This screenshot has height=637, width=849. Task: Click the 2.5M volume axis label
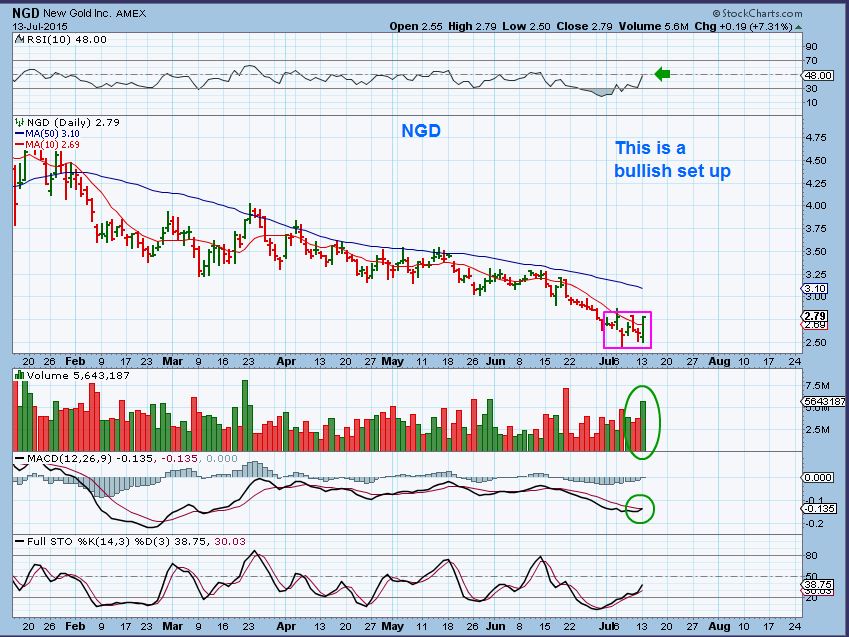818,430
